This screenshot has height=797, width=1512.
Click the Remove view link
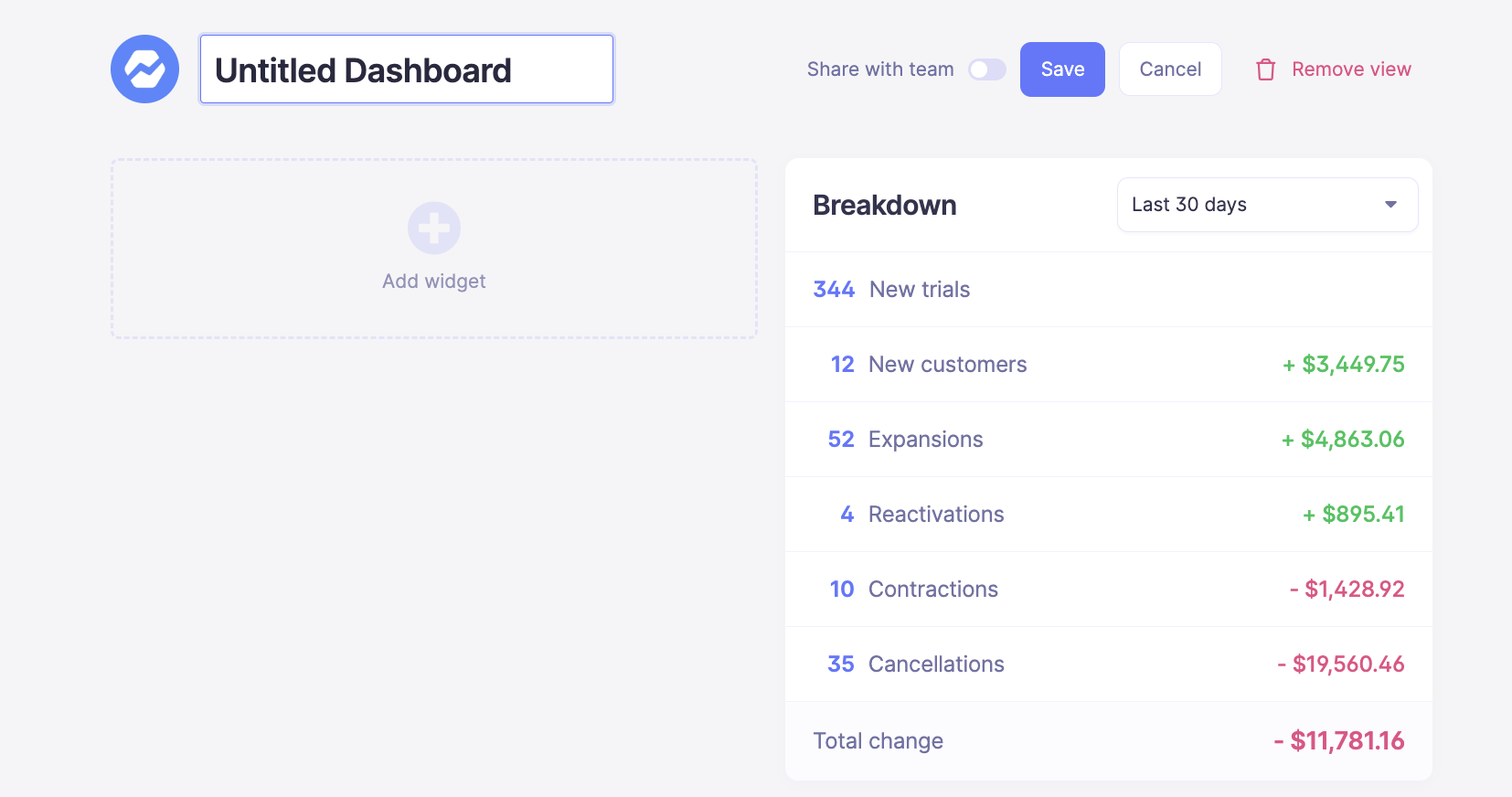point(1351,69)
